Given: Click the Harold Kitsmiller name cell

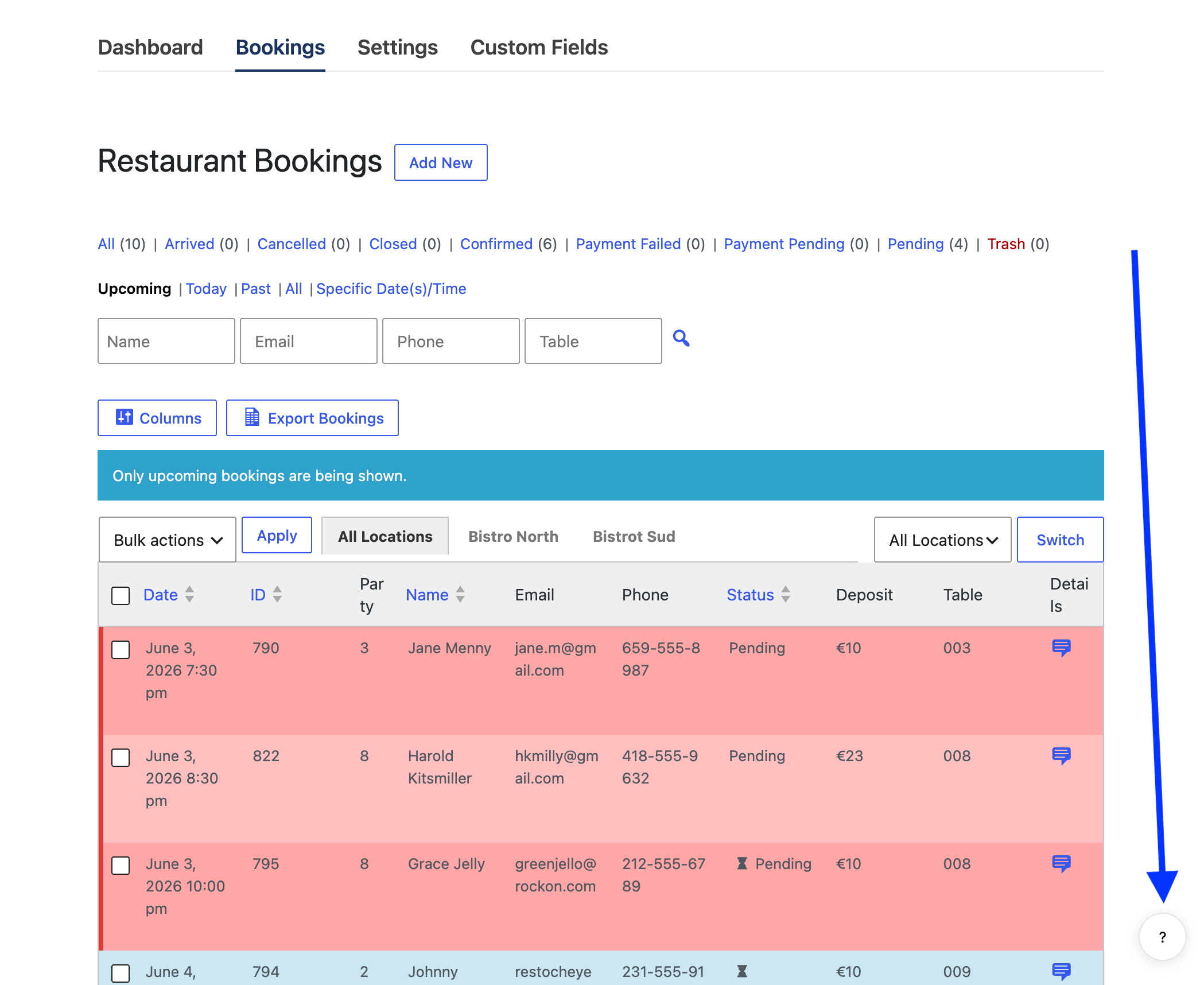Looking at the screenshot, I should pyautogui.click(x=440, y=767).
